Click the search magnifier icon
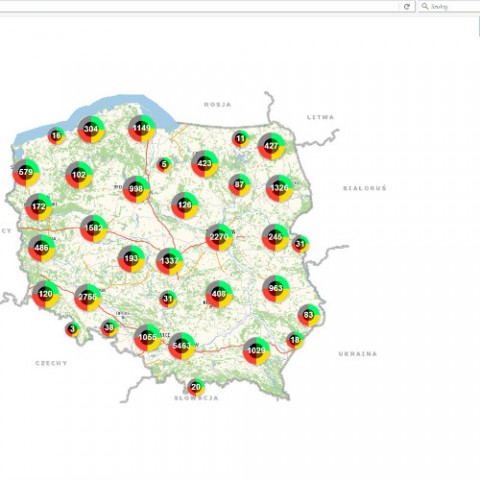Viewport: 480px width, 480px height. pos(425,6)
